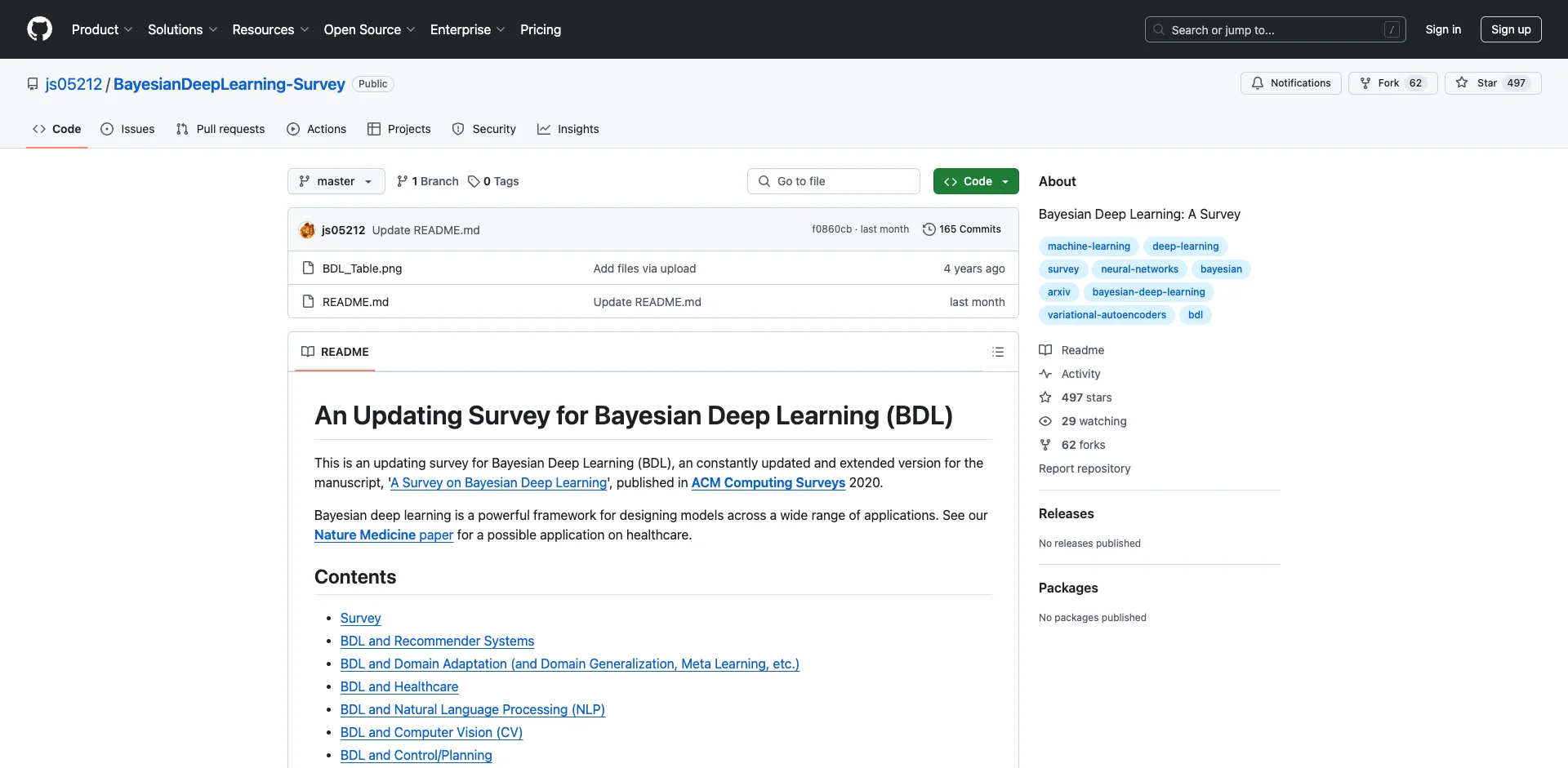Click the README.md file icon
Screen dimensions: 1568x768
(x=308, y=301)
